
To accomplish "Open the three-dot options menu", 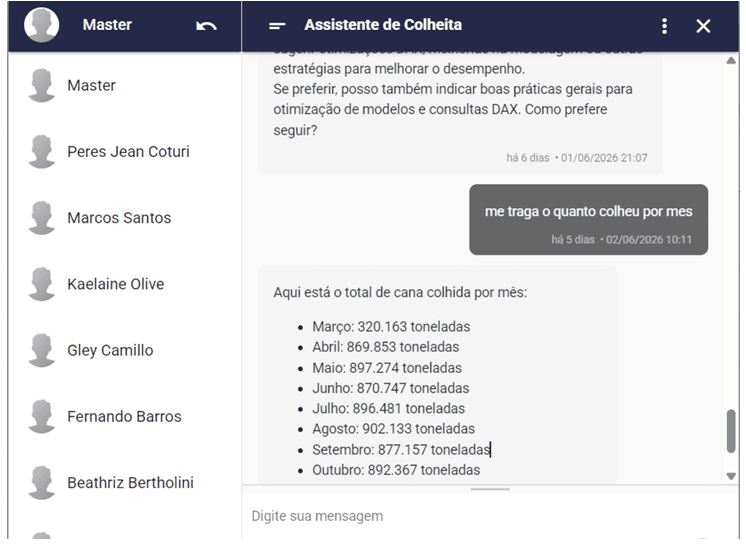I will coord(664,26).
